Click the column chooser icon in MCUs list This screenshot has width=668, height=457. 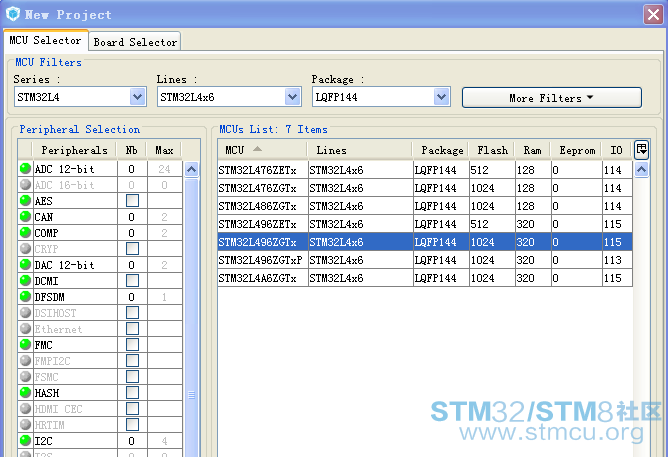tap(642, 149)
